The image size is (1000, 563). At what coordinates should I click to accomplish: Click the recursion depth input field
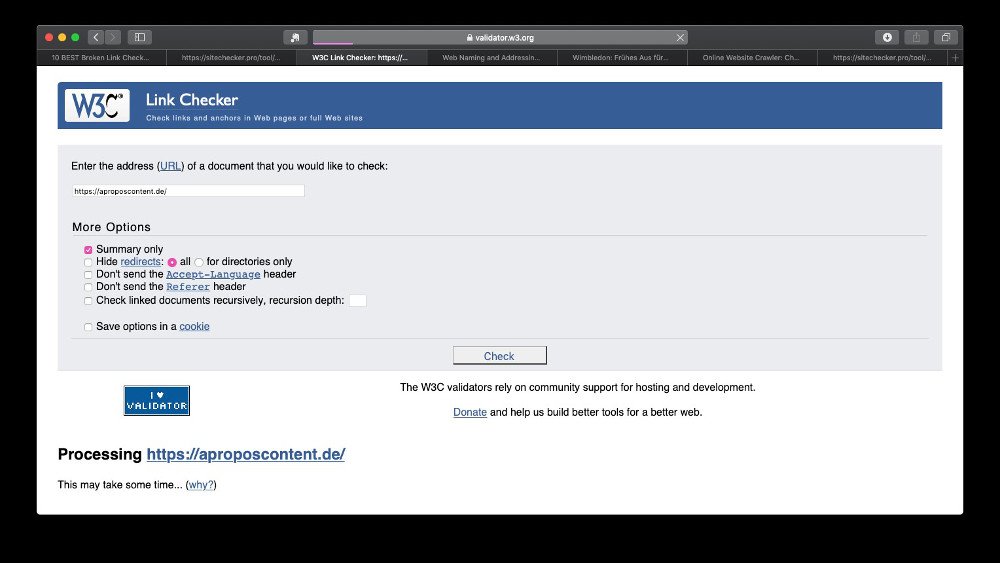click(x=358, y=300)
